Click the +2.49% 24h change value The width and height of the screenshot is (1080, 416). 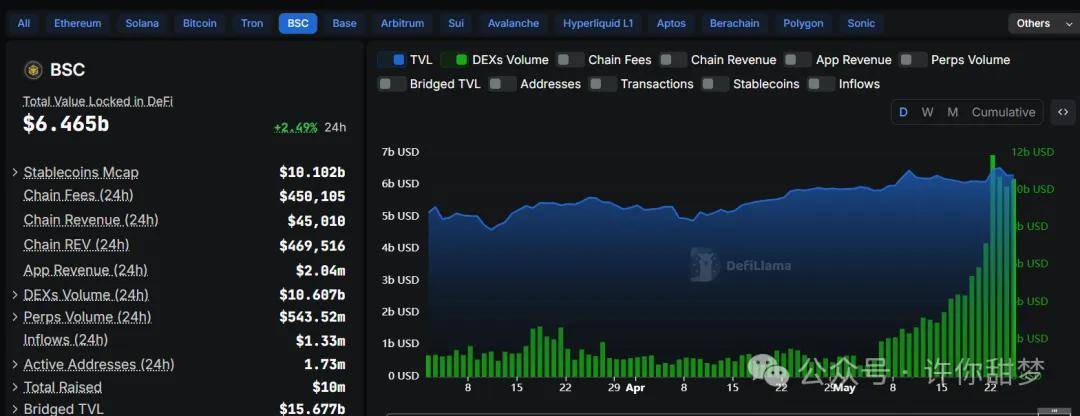point(295,127)
